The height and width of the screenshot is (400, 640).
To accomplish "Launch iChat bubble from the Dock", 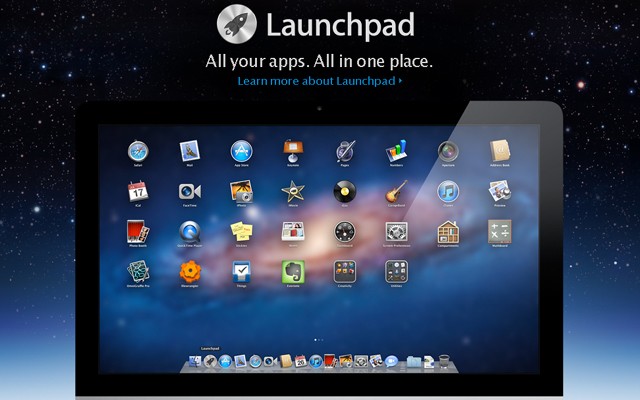I will point(391,361).
